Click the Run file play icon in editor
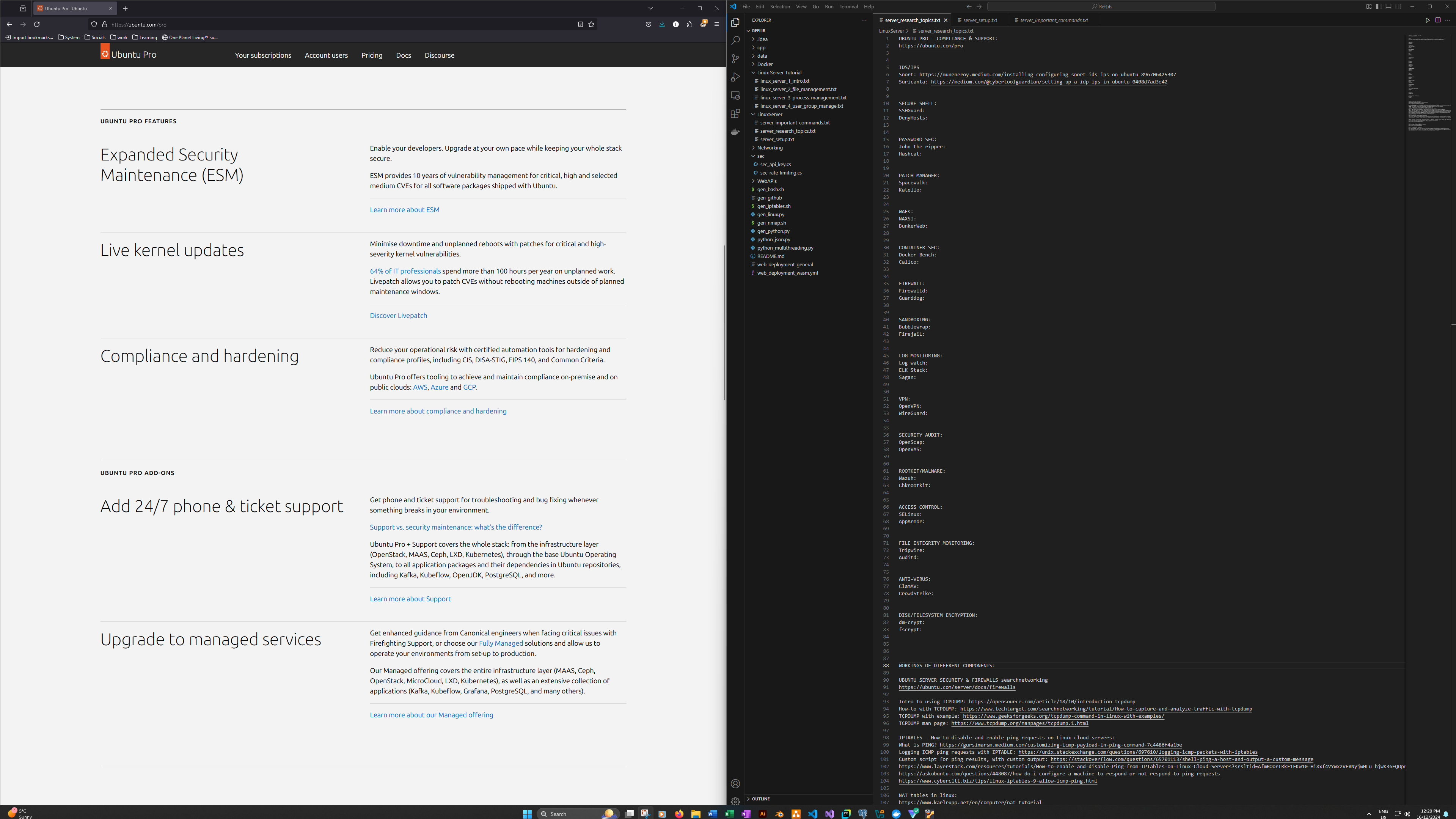Screen dimensions: 1456x819 pyautogui.click(x=1427, y=20)
